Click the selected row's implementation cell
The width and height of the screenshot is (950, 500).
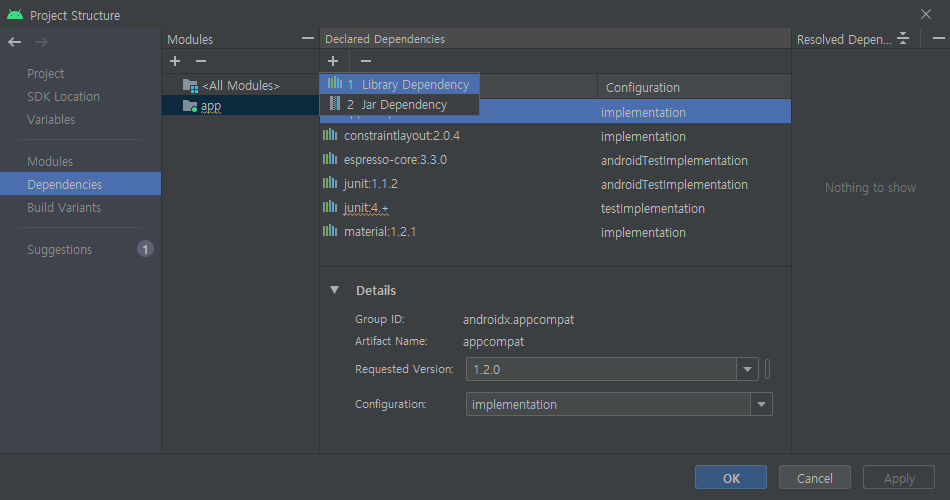click(643, 112)
